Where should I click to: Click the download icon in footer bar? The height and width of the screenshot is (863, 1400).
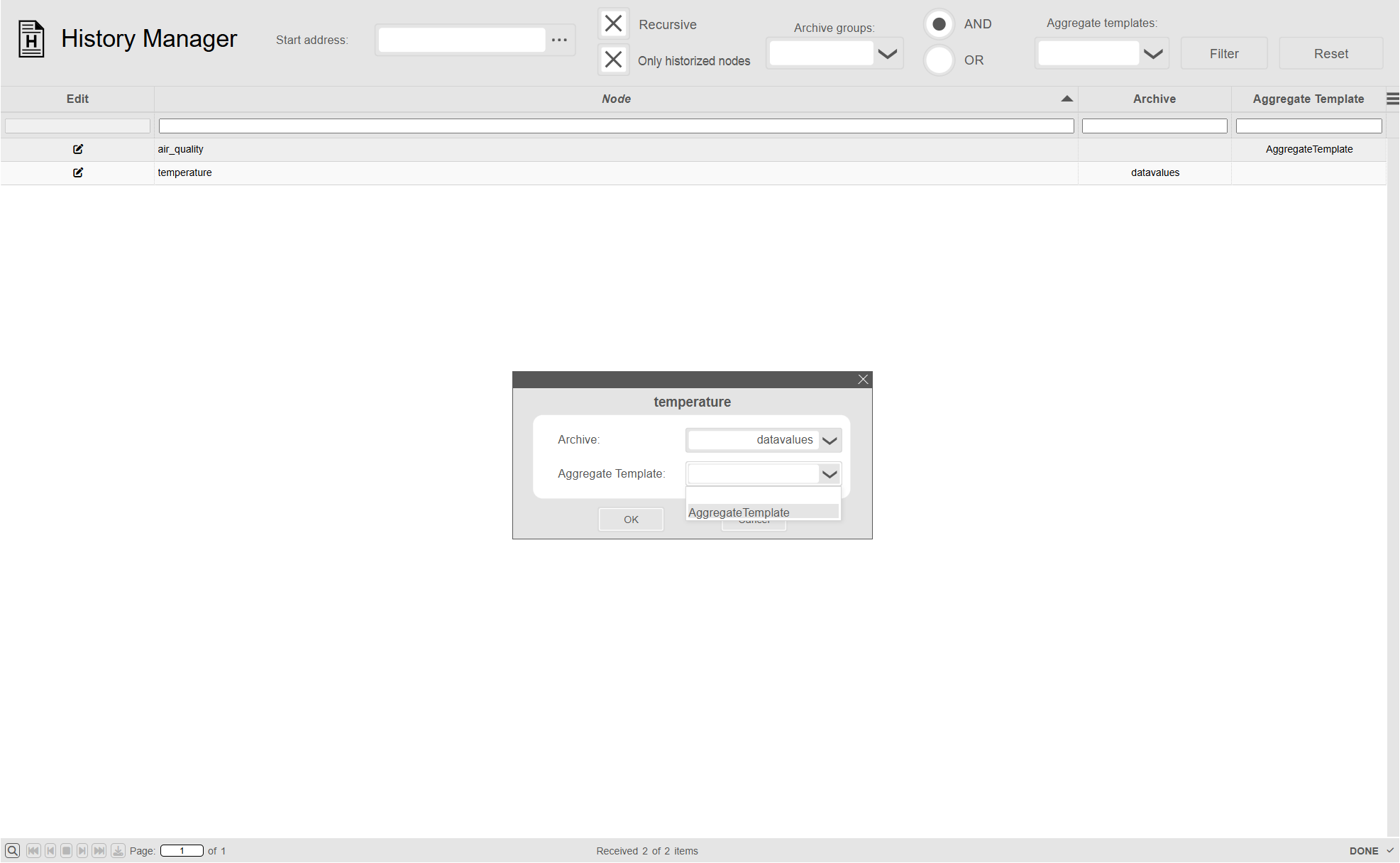coord(118,850)
